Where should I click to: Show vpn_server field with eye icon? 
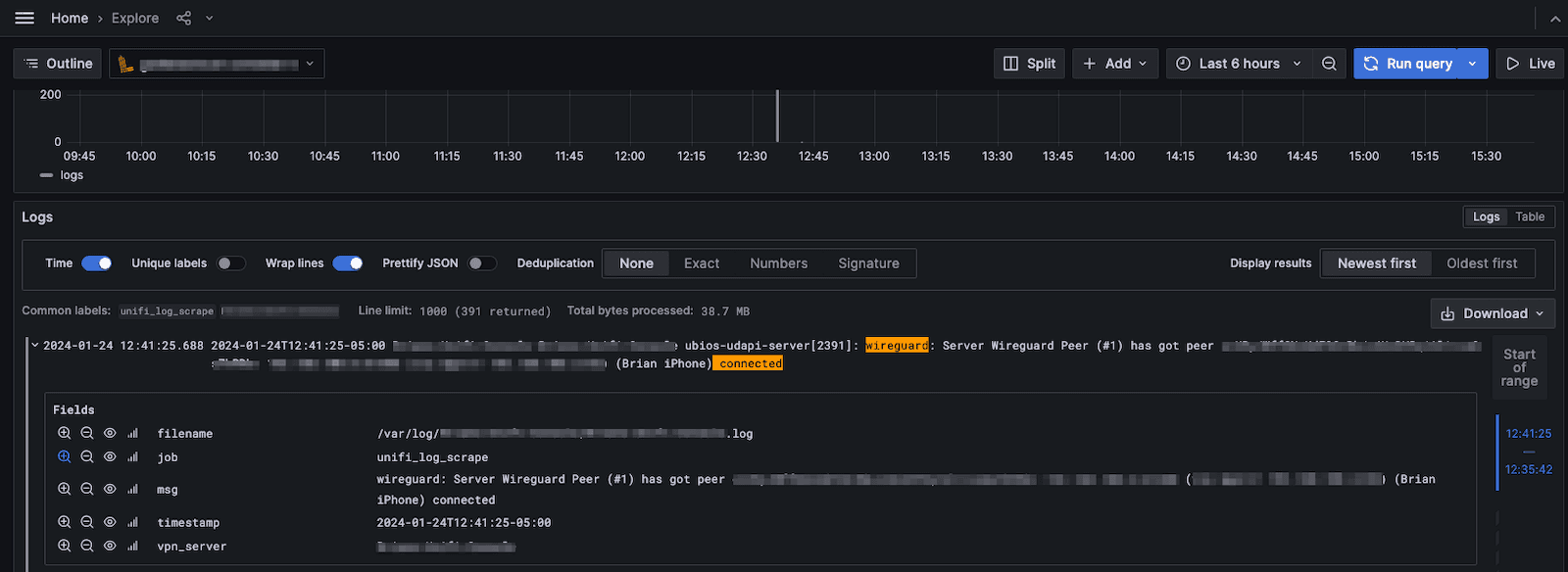point(110,546)
